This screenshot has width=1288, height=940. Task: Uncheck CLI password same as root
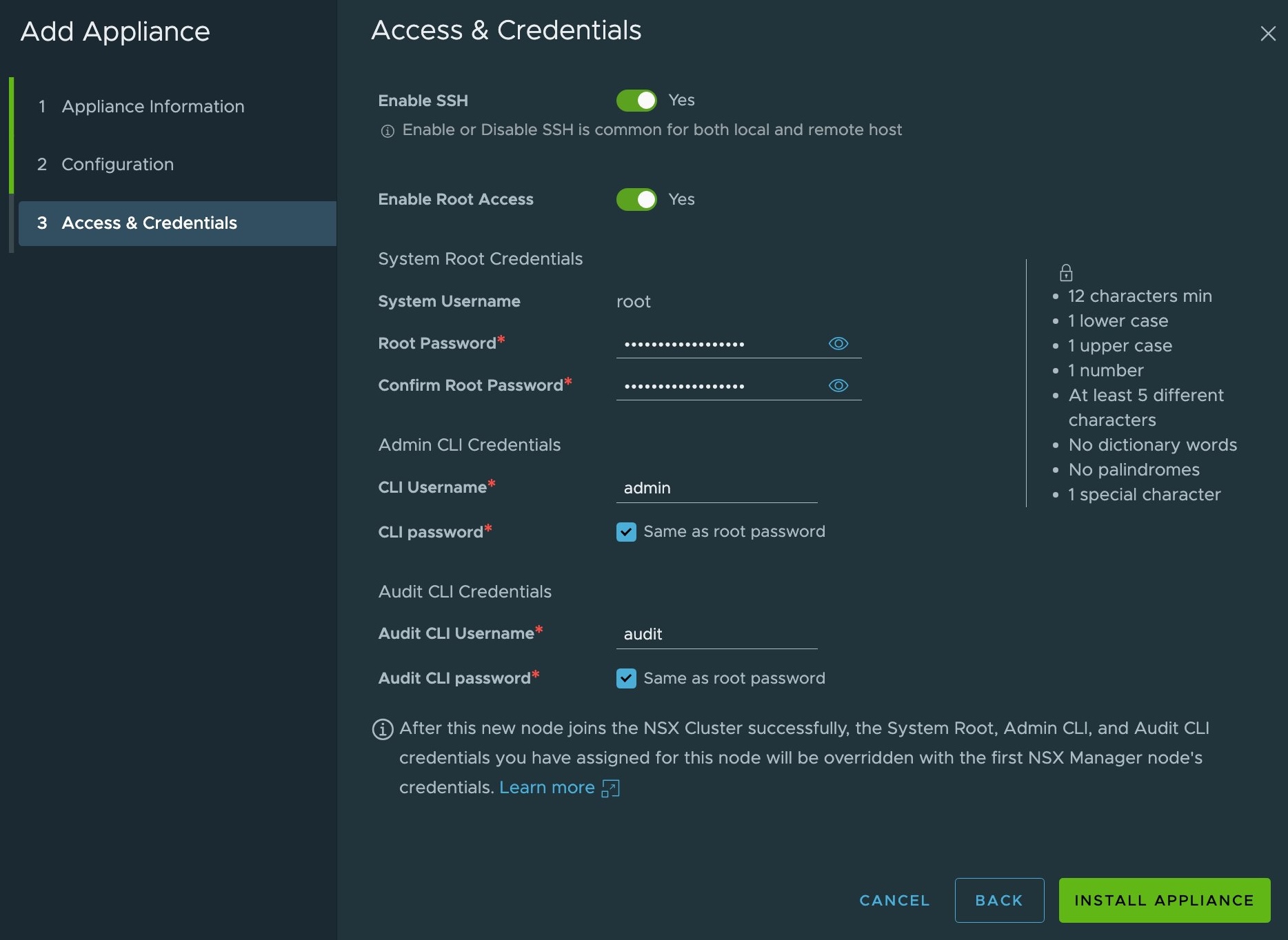tap(626, 532)
